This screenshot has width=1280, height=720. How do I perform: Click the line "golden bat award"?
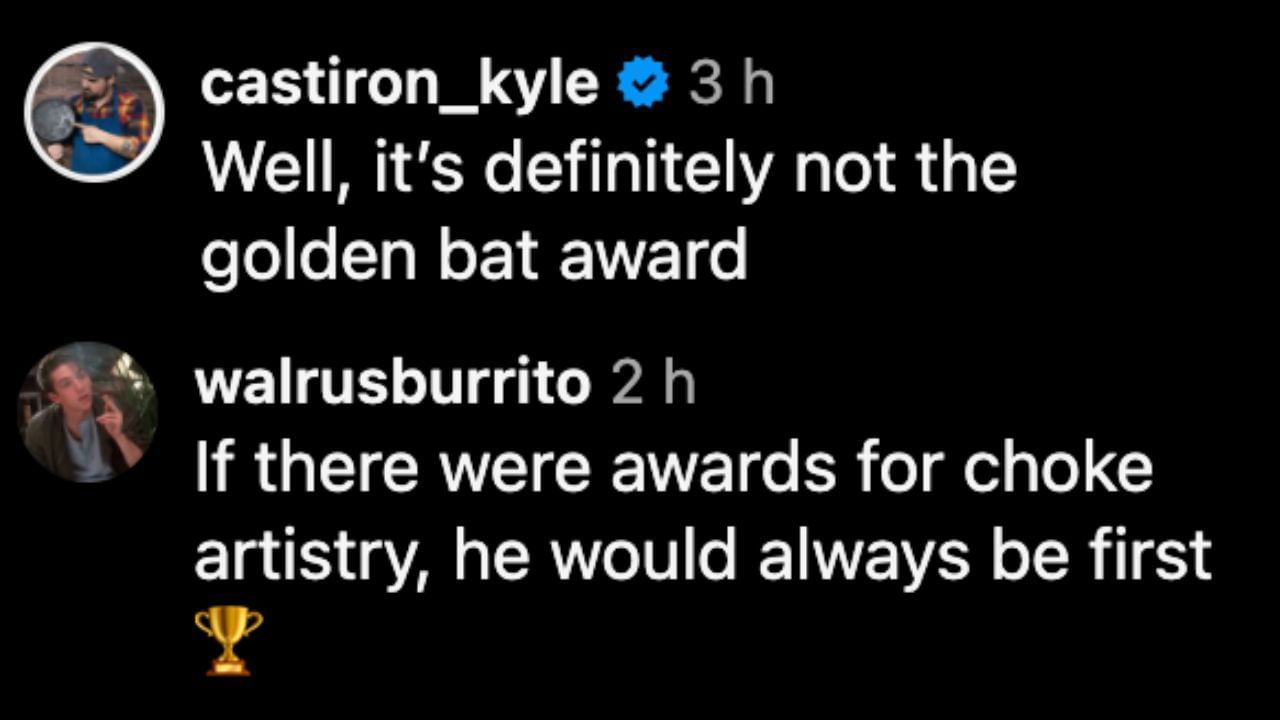pos(474,256)
